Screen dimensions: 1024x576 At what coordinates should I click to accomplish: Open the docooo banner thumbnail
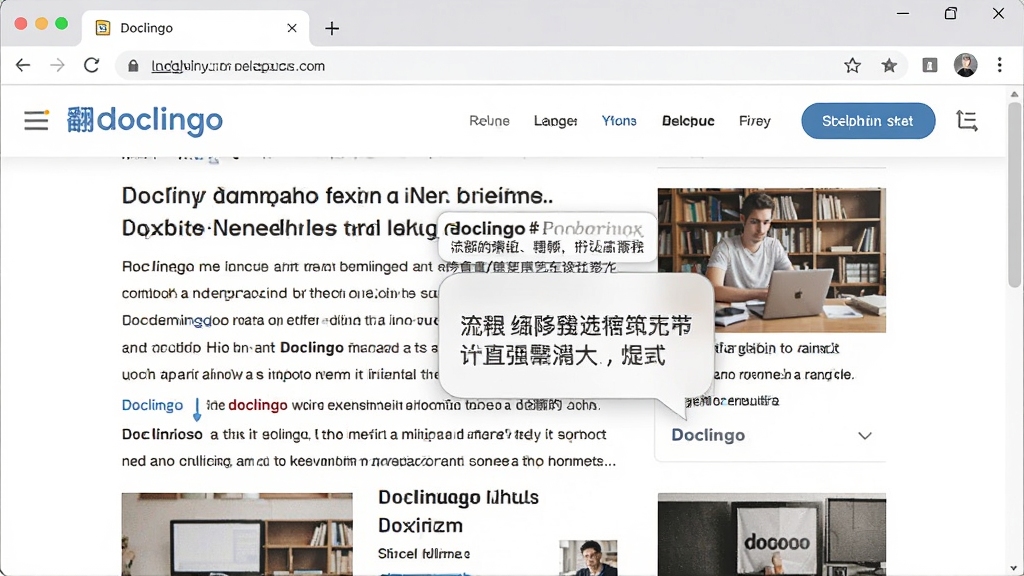[x=771, y=534]
